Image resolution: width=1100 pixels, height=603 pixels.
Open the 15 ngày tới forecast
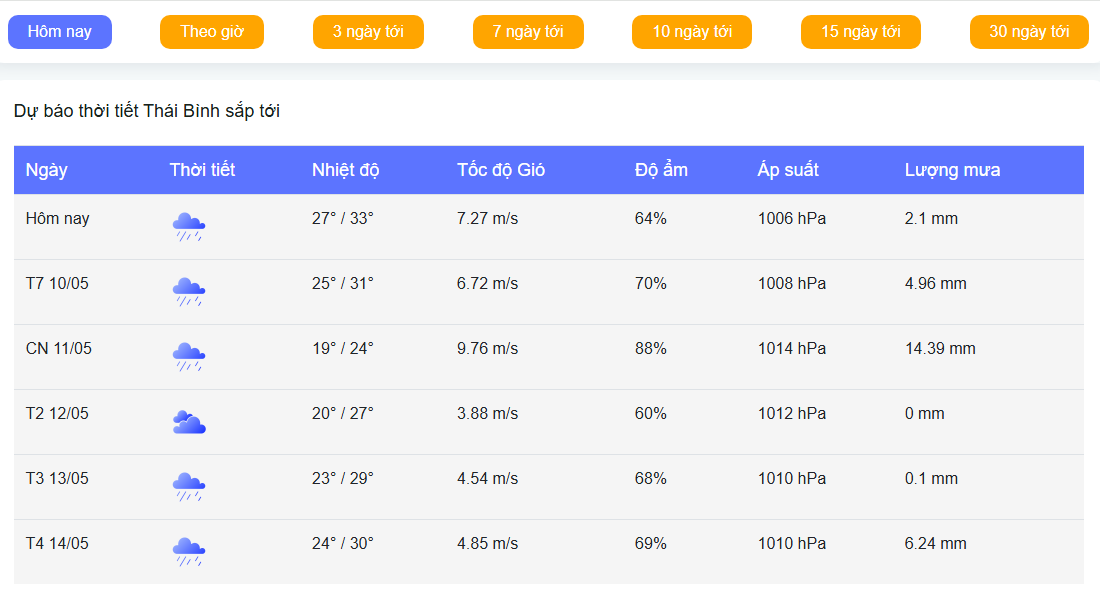point(861,32)
